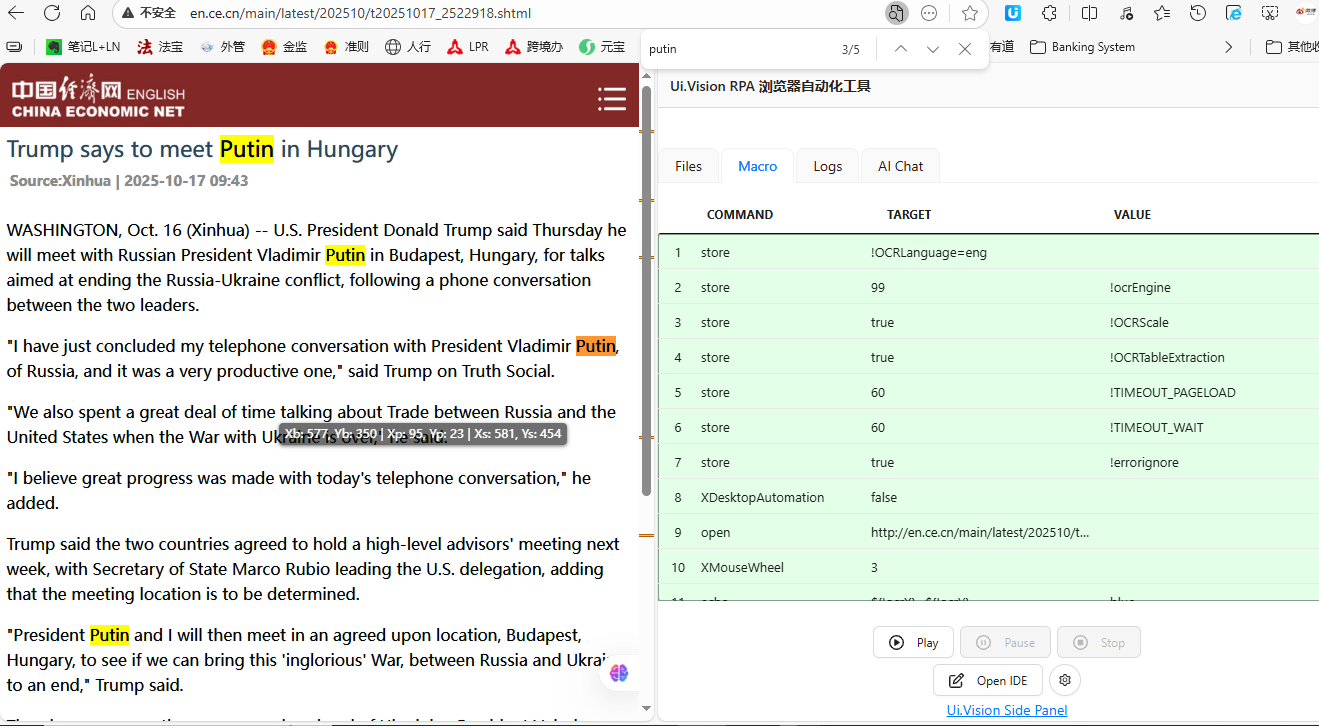Switch to the Logs tab
This screenshot has width=1319, height=726.
827,166
